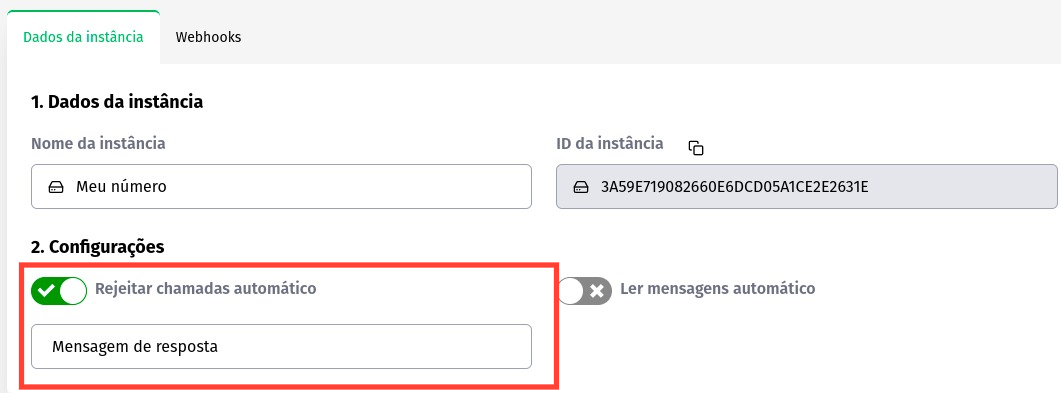Select the 3A59E719082660E6DCD05A1CE2E2631E ID text
The width and height of the screenshot is (1061, 393).
coord(734,187)
